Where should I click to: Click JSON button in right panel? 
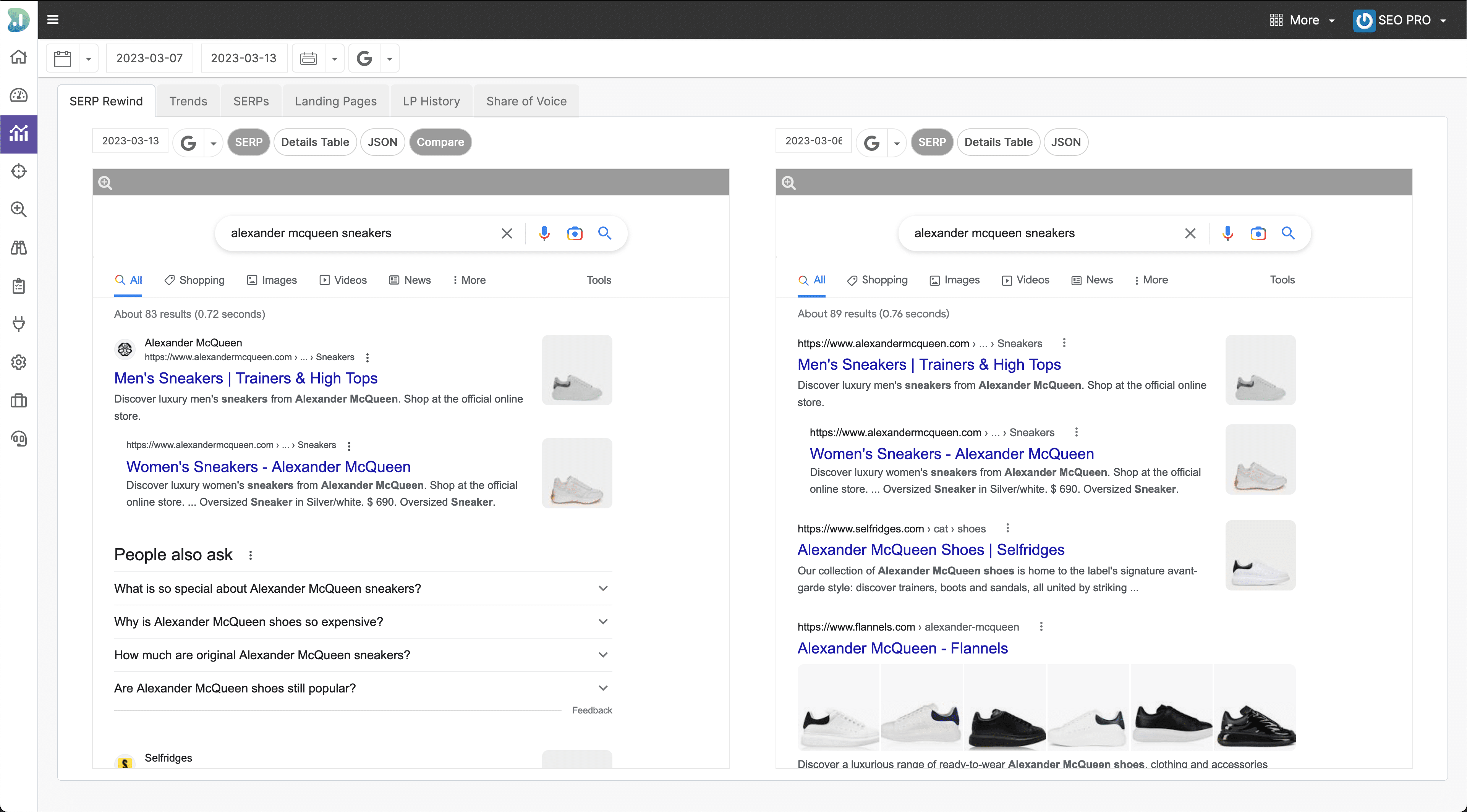1065,142
